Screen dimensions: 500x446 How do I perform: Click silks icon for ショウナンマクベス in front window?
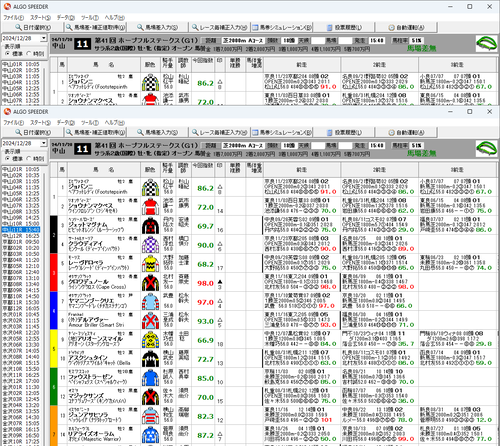point(150,207)
